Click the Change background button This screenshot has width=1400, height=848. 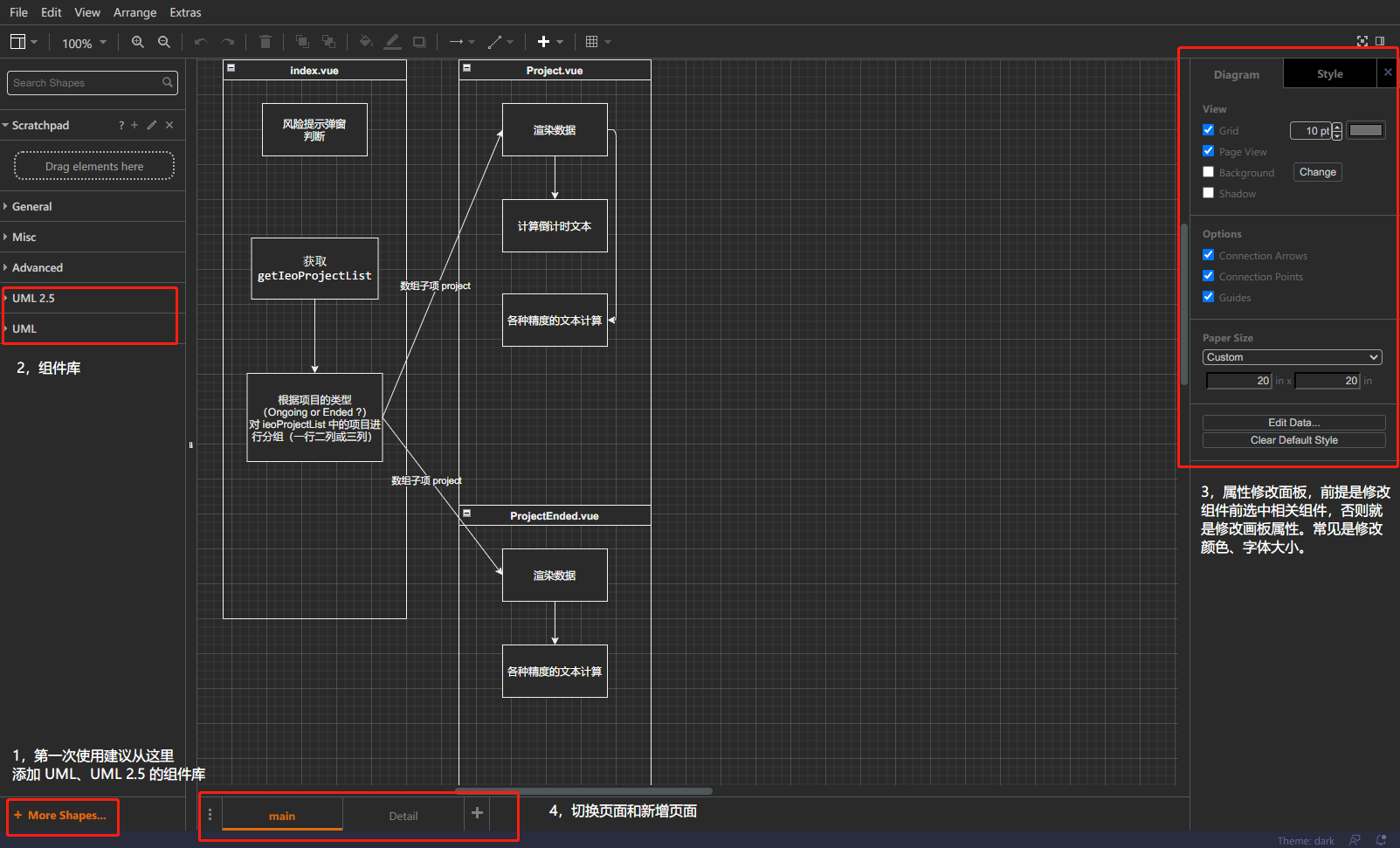(1318, 172)
